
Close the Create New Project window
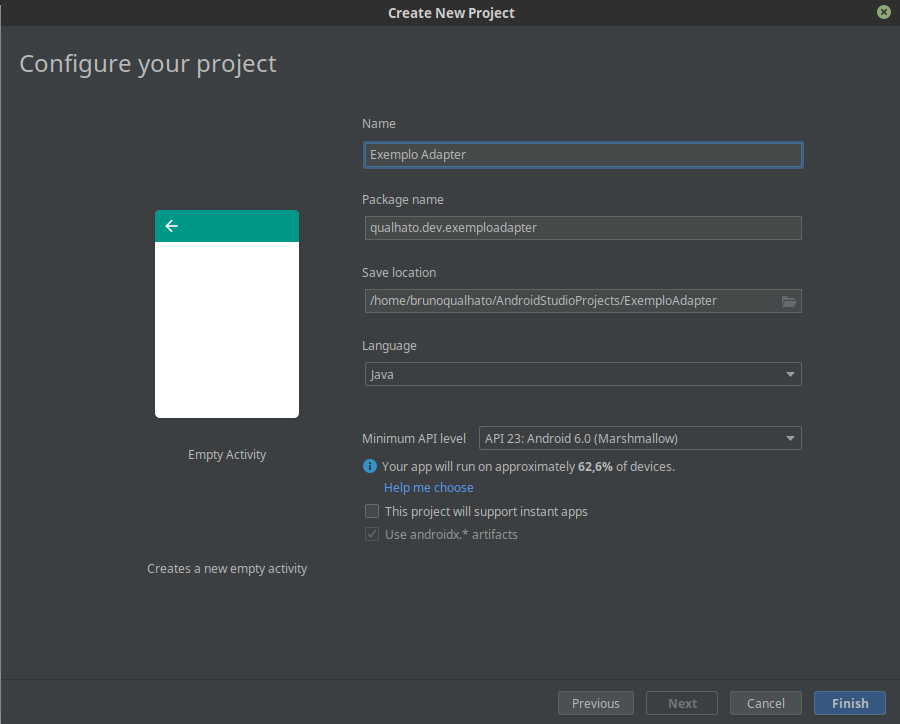(883, 12)
